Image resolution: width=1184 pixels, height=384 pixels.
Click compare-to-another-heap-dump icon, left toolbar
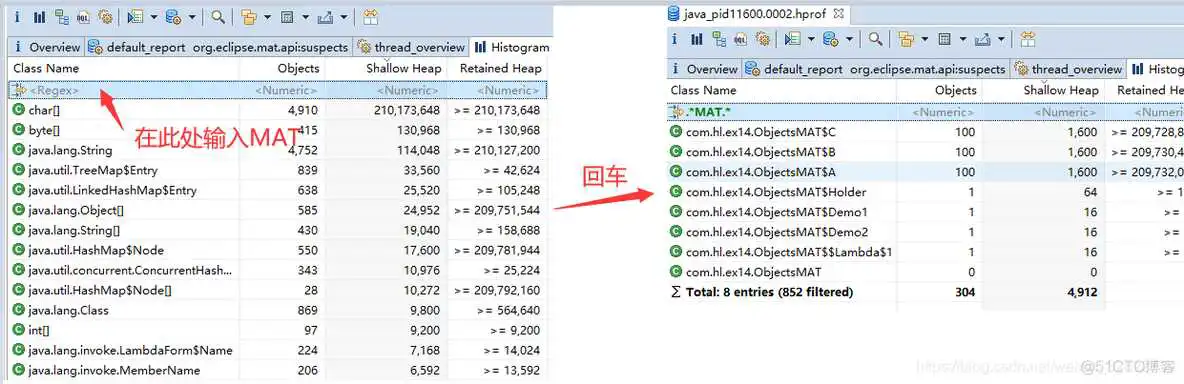(371, 16)
